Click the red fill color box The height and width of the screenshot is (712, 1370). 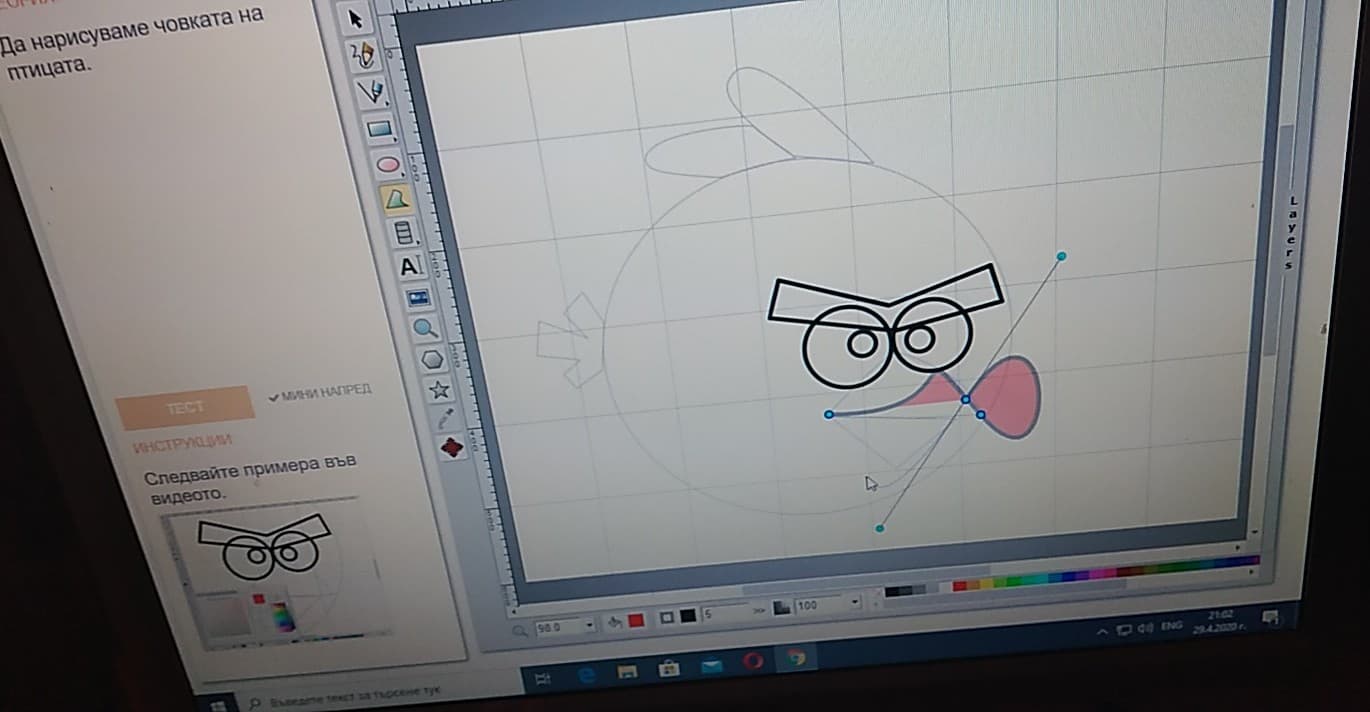pos(636,621)
